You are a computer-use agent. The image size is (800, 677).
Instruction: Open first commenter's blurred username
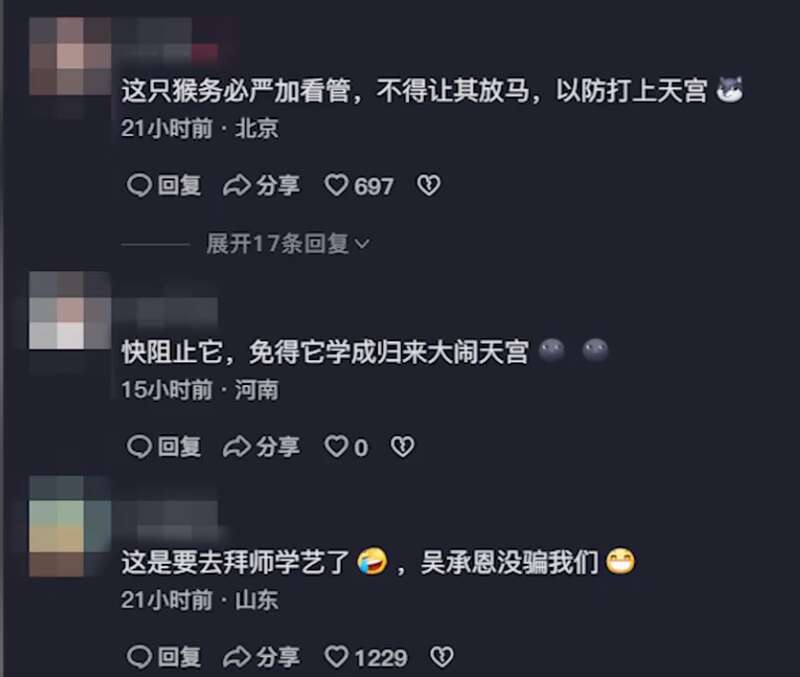click(165, 46)
